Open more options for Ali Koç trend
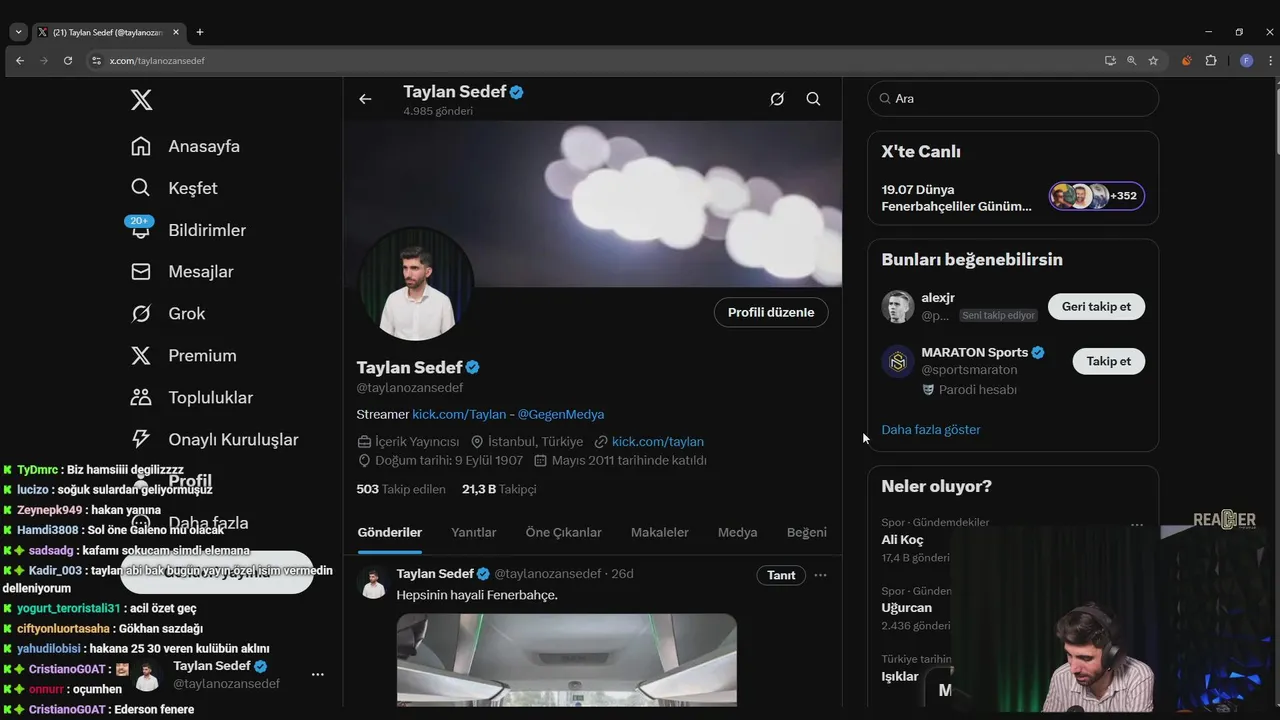Viewport: 1280px width, 720px height. pos(1137,524)
